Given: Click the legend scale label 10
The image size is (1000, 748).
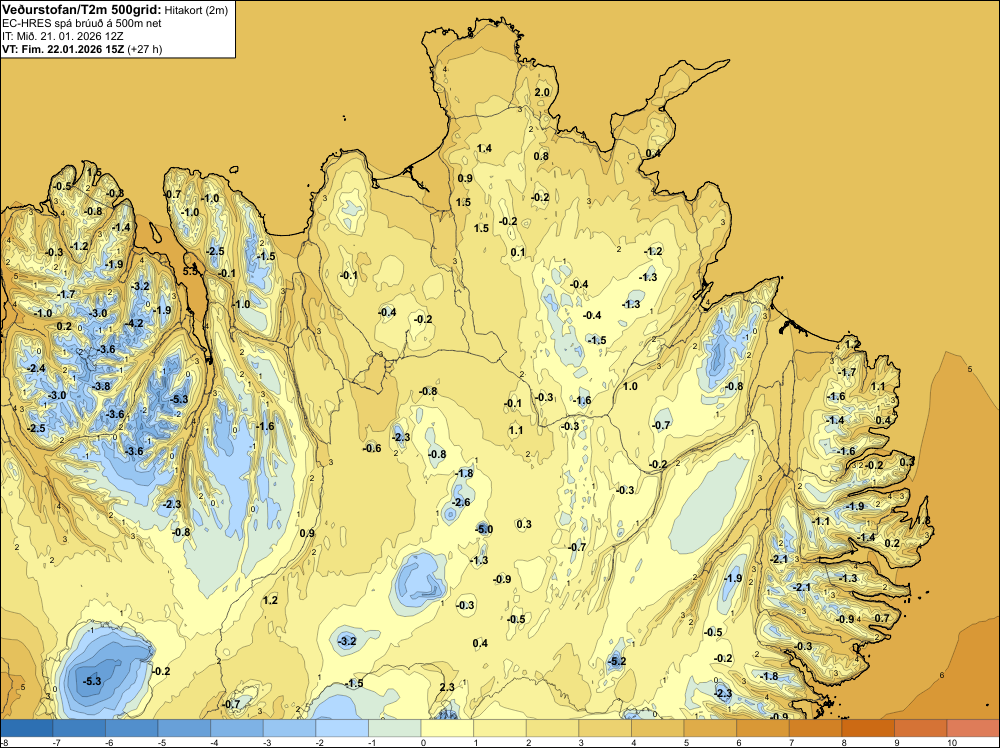Looking at the screenshot, I should click(952, 742).
